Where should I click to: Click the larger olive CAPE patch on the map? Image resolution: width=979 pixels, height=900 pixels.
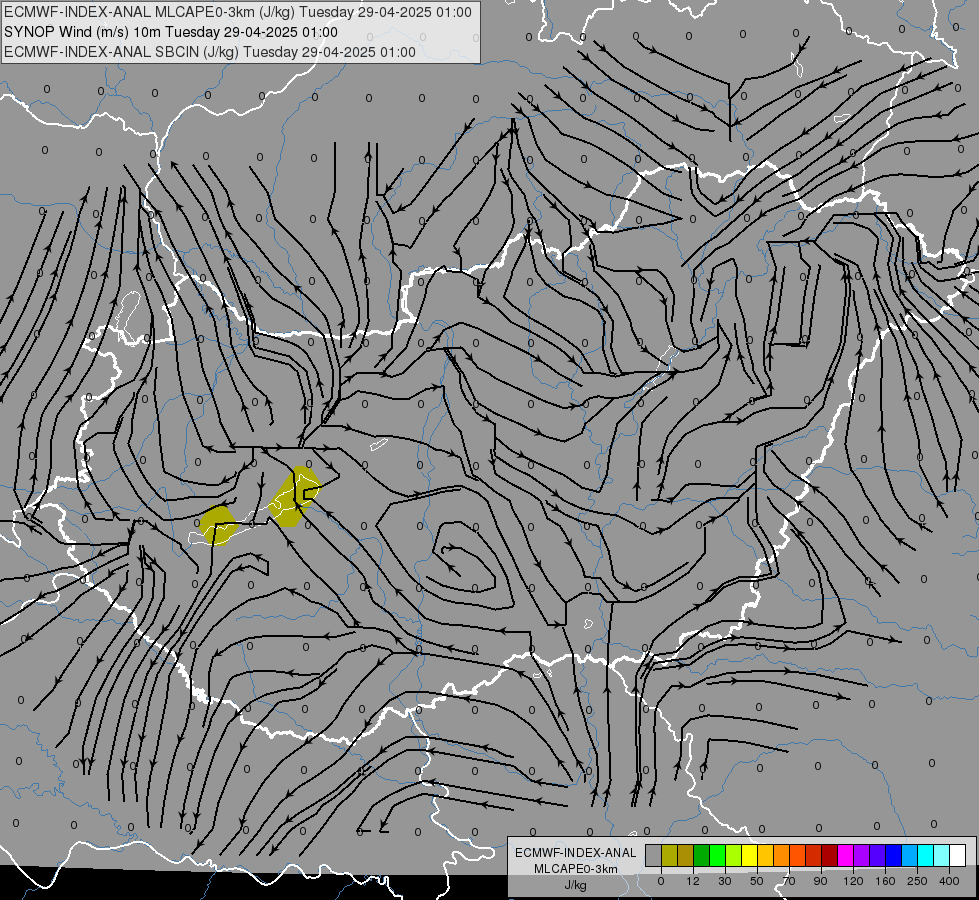click(x=294, y=497)
